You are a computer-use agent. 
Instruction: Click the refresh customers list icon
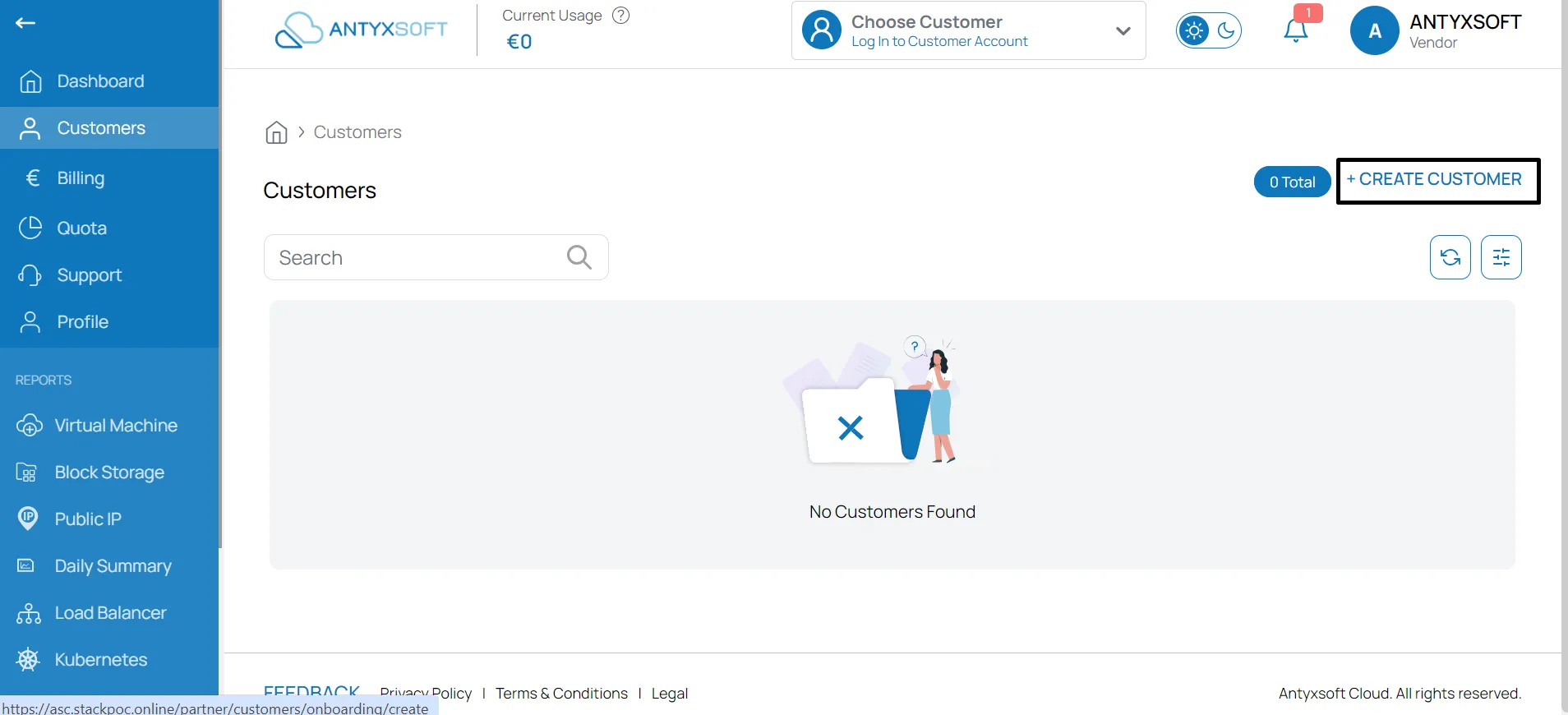1450,257
